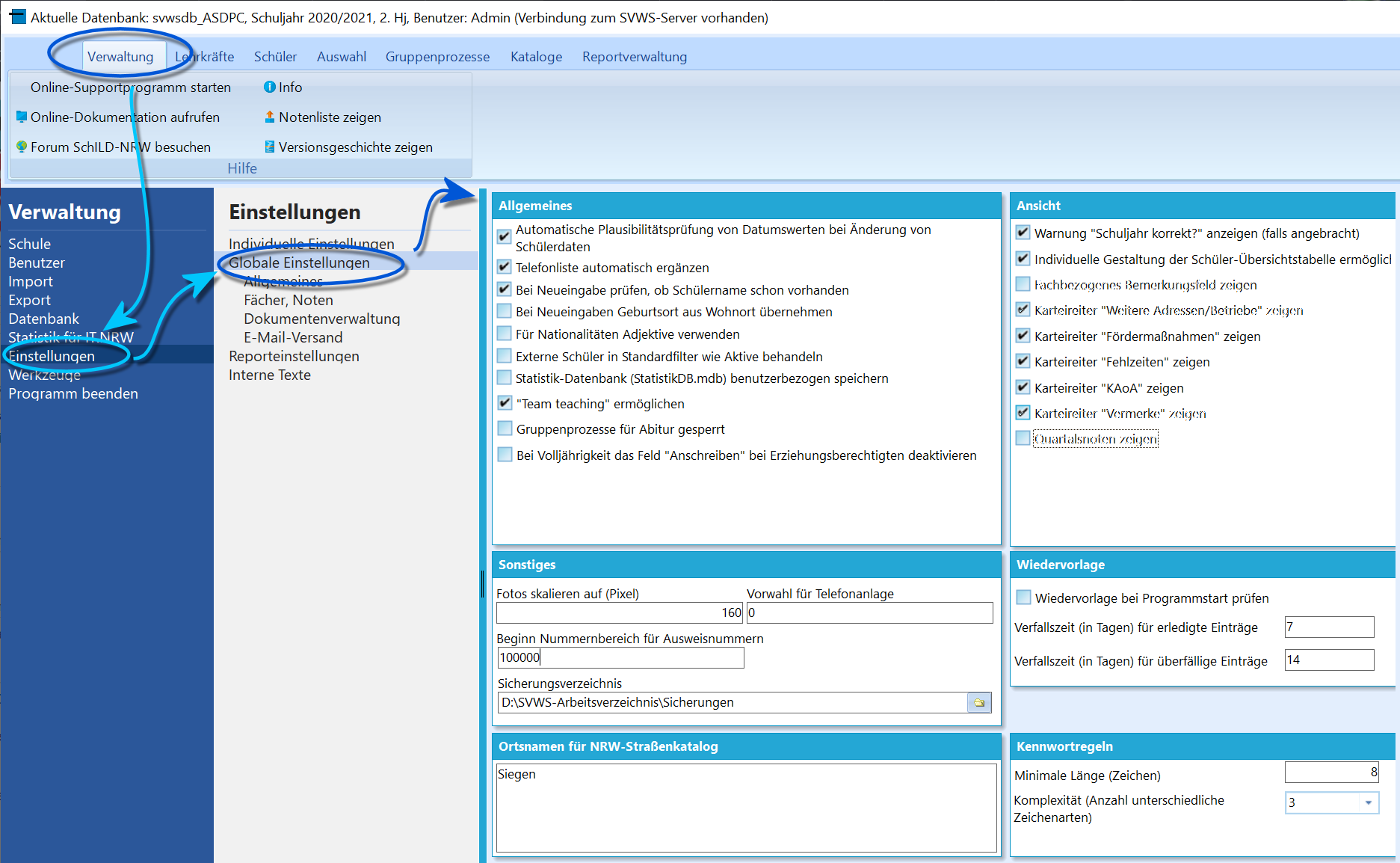Open Versionsgeschichte zeigen icon

(269, 147)
